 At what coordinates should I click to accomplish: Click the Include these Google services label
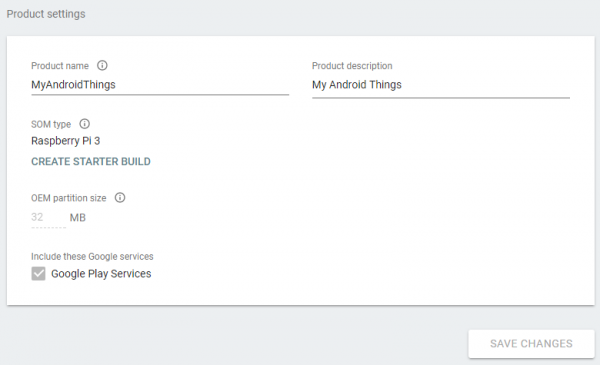(92, 256)
